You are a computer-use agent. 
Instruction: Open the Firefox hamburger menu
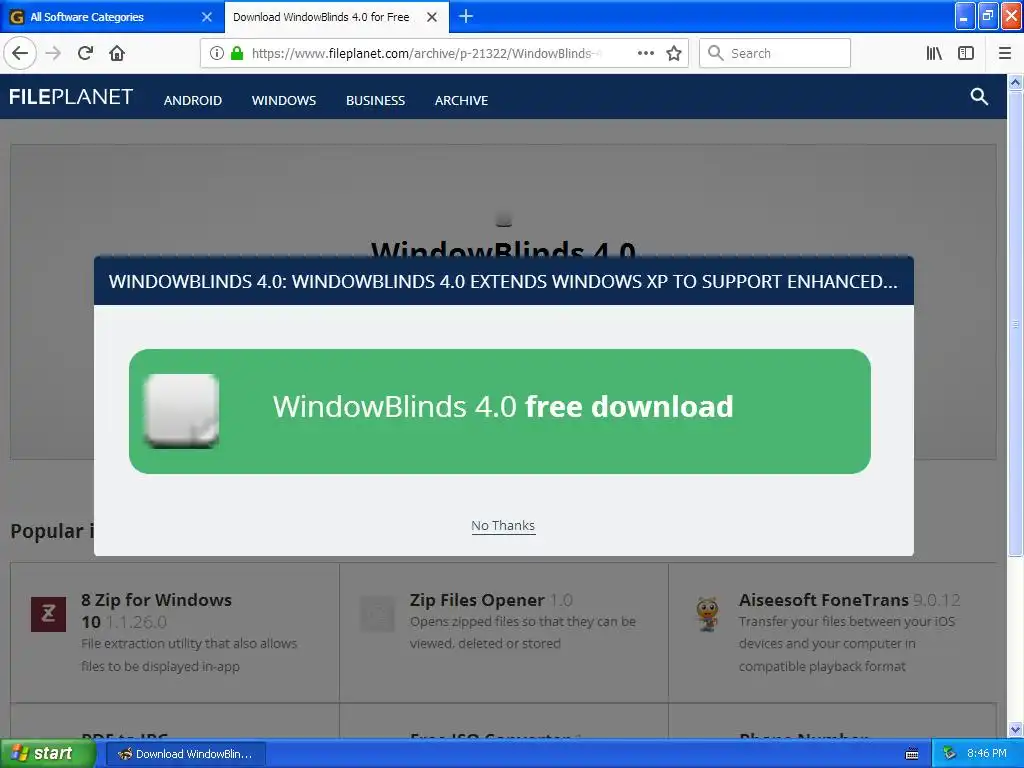tap(1004, 53)
